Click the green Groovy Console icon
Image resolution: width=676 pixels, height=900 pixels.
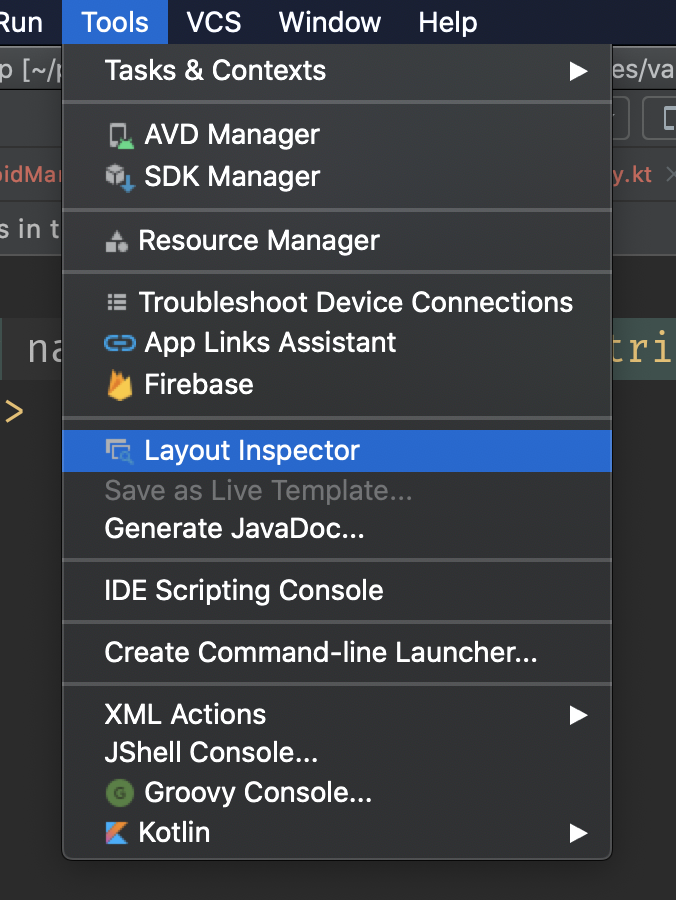point(120,793)
